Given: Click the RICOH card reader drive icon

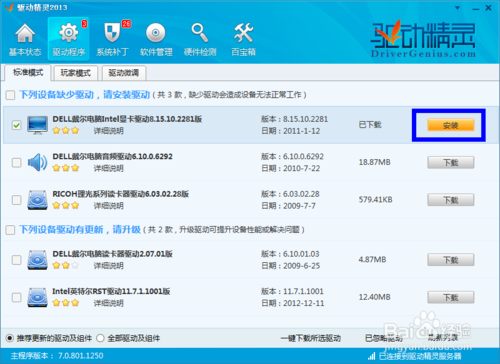Looking at the screenshot, I should pos(37,200).
